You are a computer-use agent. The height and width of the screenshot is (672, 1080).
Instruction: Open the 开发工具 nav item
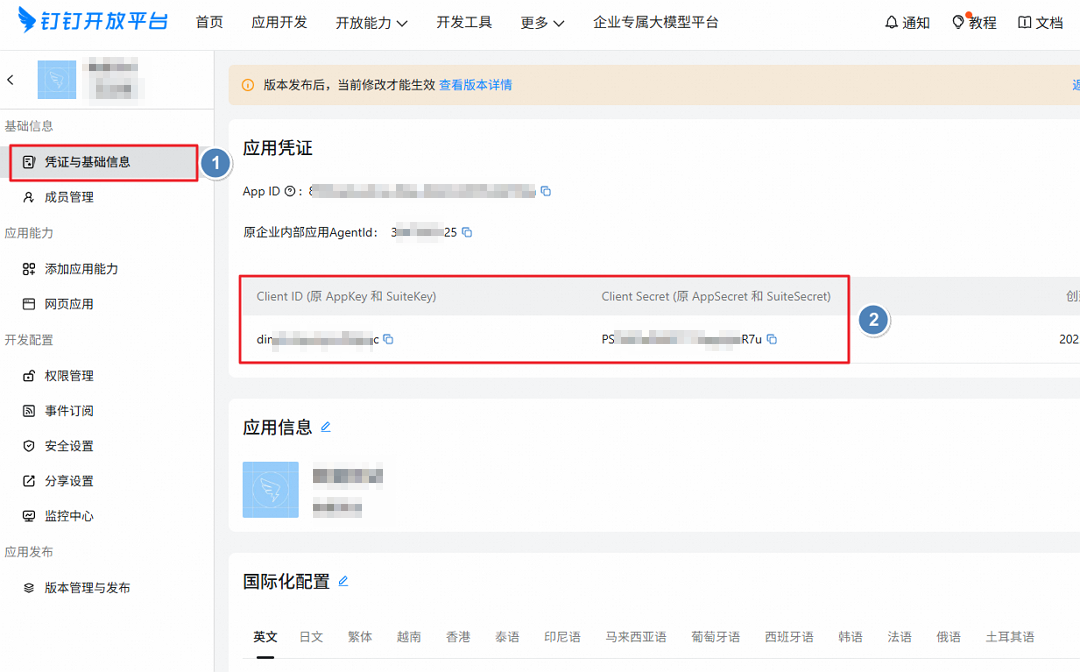click(464, 23)
